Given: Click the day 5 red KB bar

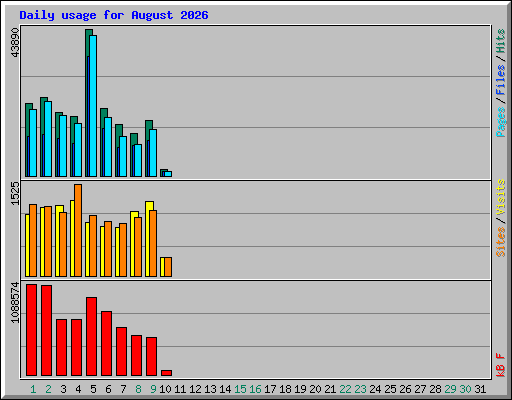Looking at the screenshot, I should tap(91, 336).
